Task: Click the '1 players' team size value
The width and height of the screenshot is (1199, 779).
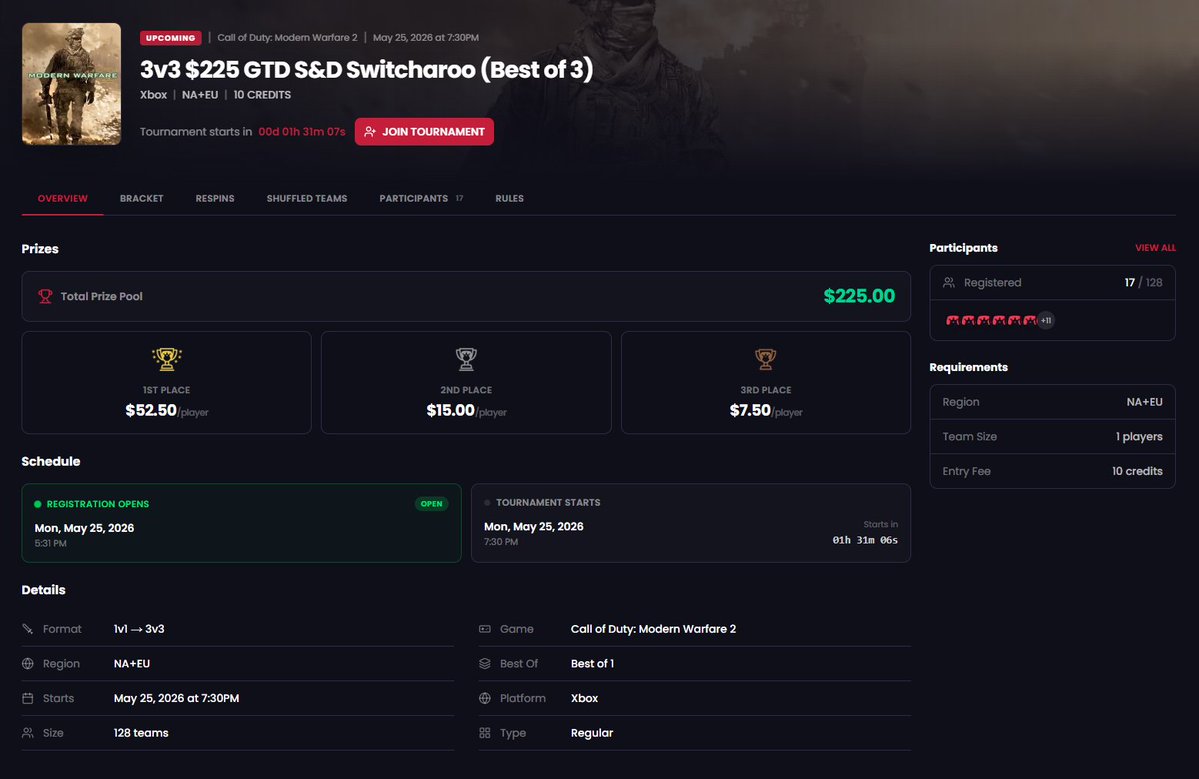Action: click(1139, 437)
